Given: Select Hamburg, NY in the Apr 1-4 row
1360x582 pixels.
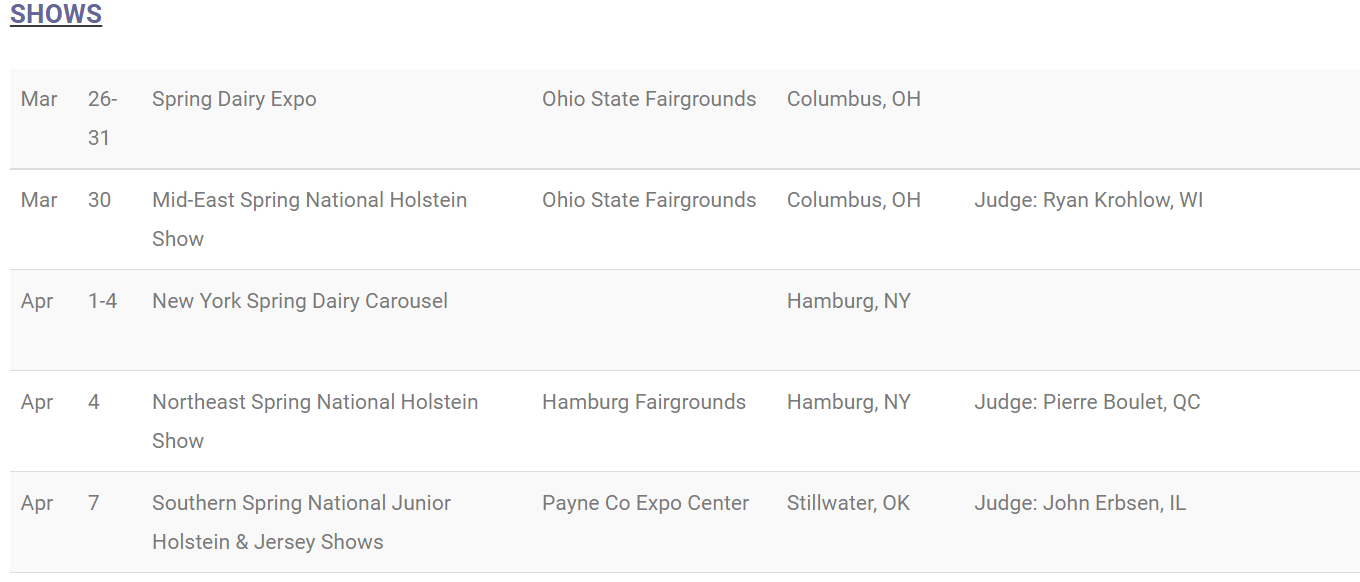Looking at the screenshot, I should click(849, 301).
